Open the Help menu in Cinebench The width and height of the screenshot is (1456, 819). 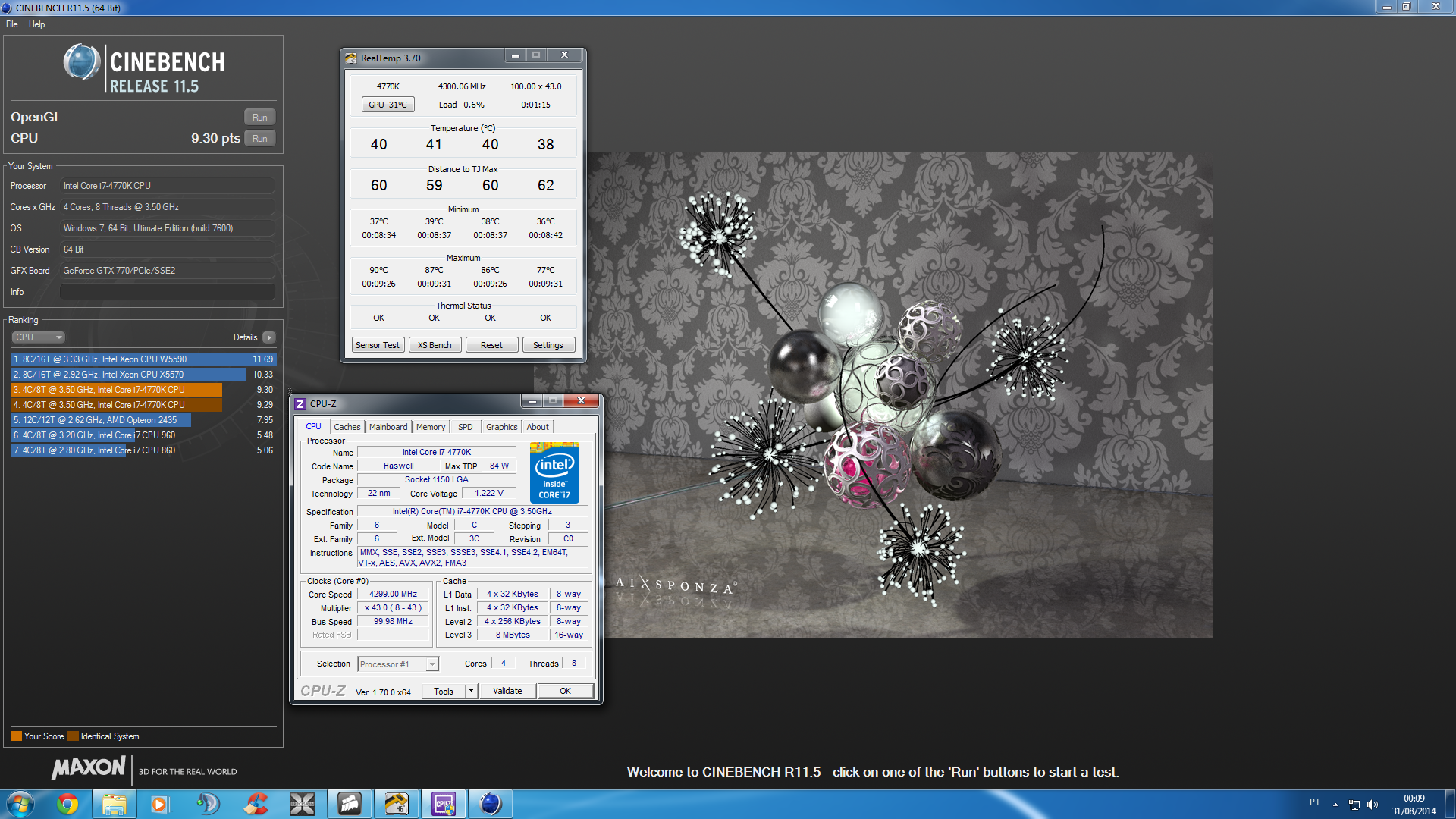[36, 24]
